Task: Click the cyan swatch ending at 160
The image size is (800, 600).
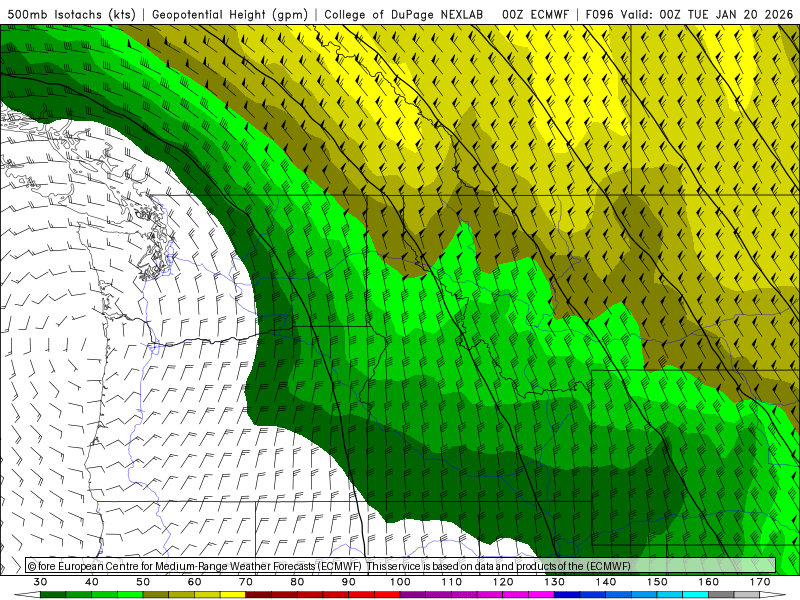Action: click(695, 594)
